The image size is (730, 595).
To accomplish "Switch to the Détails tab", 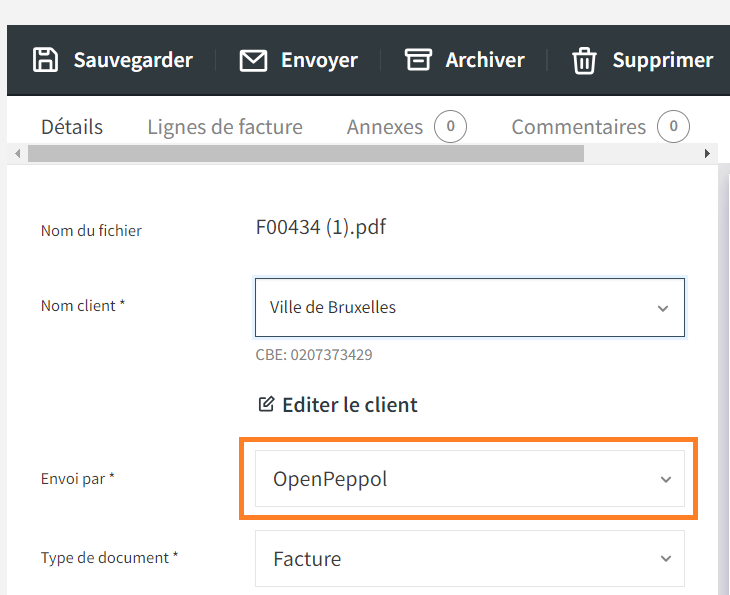I will 72,127.
